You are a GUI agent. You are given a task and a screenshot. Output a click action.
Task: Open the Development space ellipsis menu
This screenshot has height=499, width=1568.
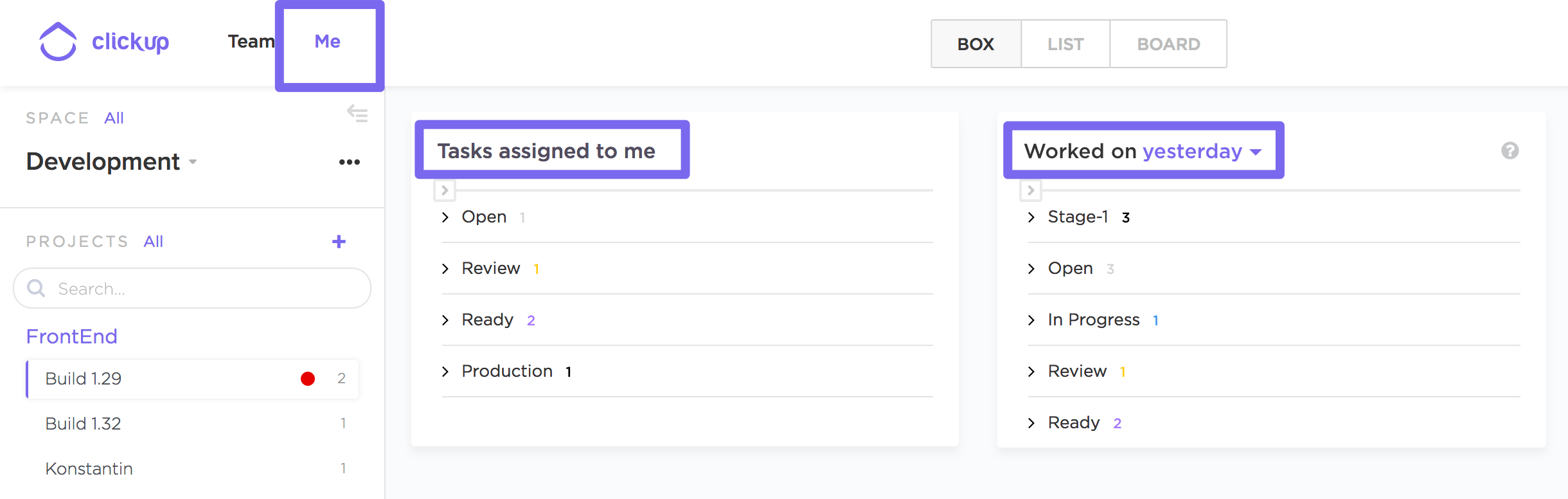click(349, 162)
